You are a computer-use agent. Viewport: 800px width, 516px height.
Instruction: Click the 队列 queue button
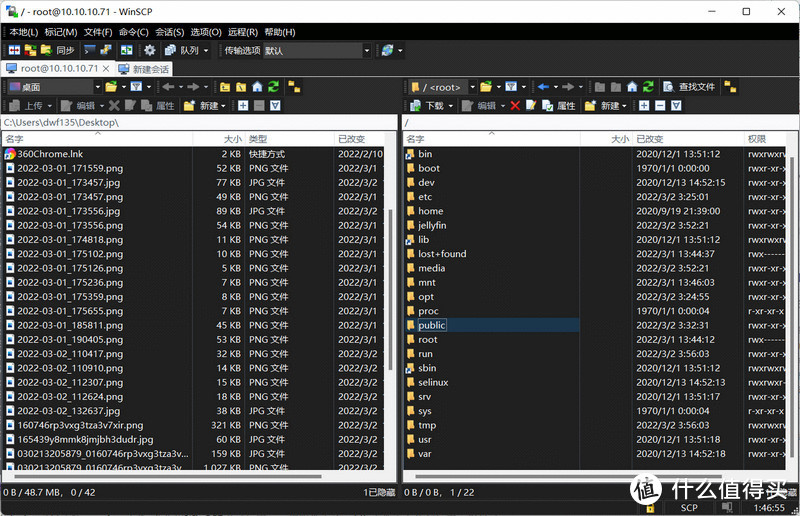182,50
